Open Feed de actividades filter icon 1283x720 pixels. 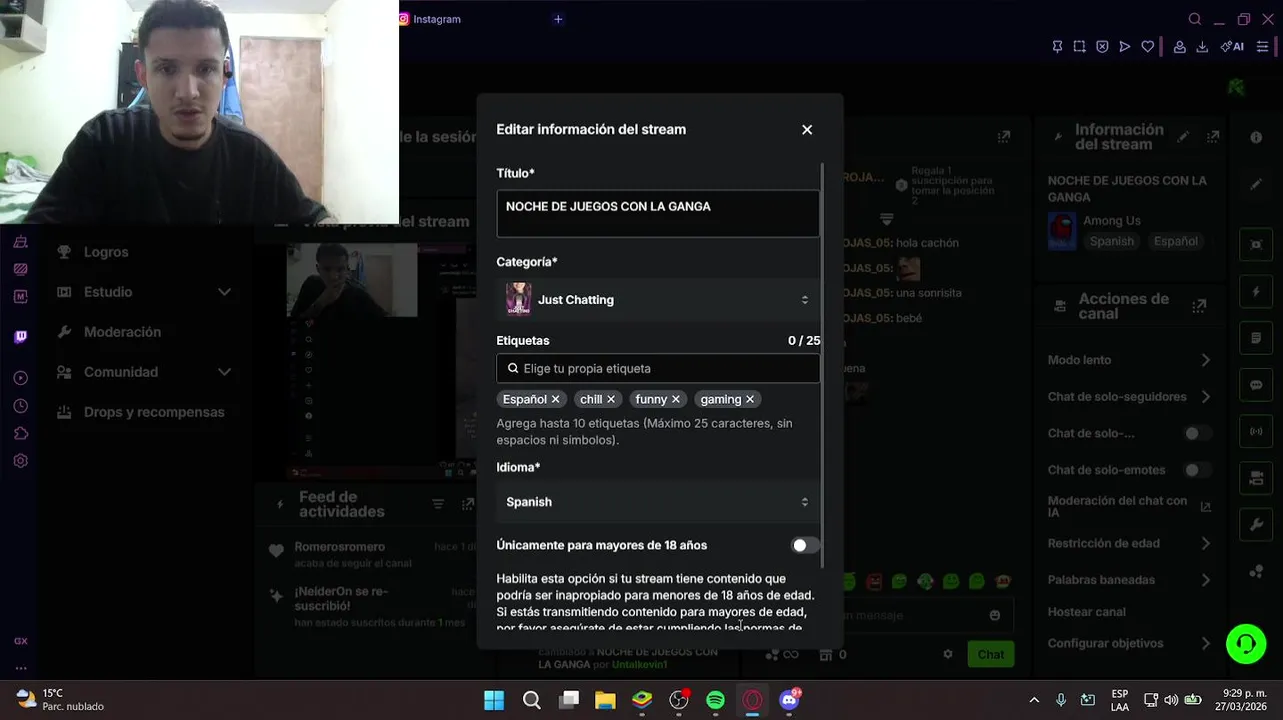(438, 505)
